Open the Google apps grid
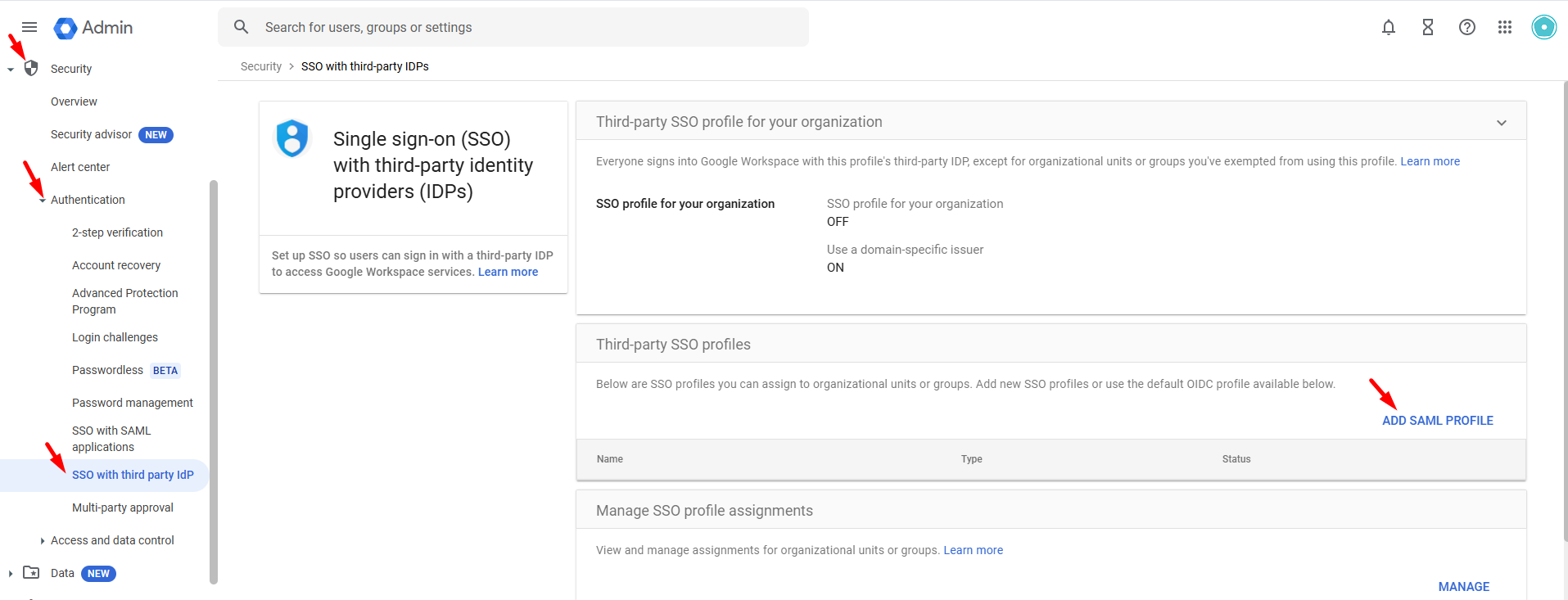The image size is (1568, 600). pyautogui.click(x=1504, y=27)
